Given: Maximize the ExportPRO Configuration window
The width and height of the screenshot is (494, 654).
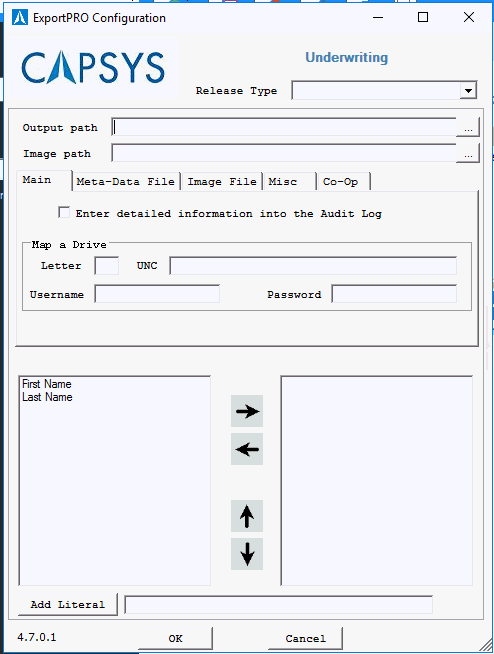Looking at the screenshot, I should click(423, 17).
